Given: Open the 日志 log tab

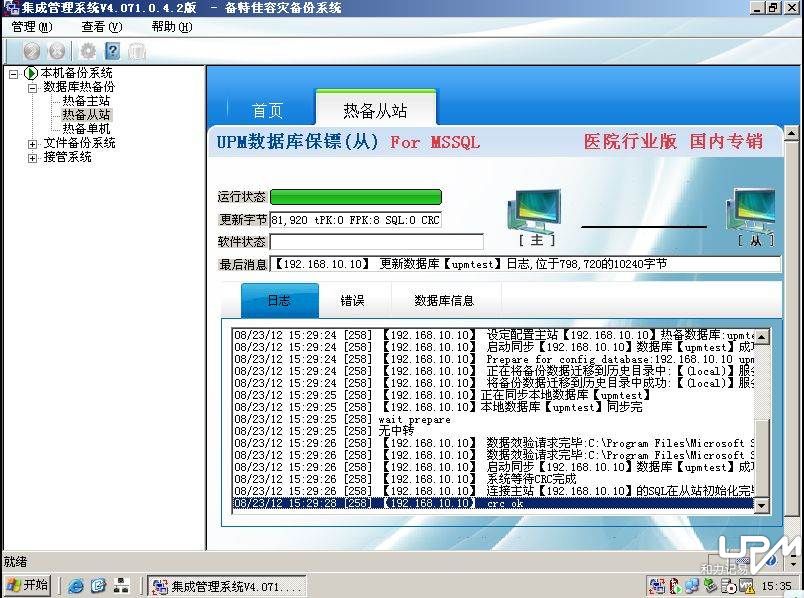Looking at the screenshot, I should 279,301.
